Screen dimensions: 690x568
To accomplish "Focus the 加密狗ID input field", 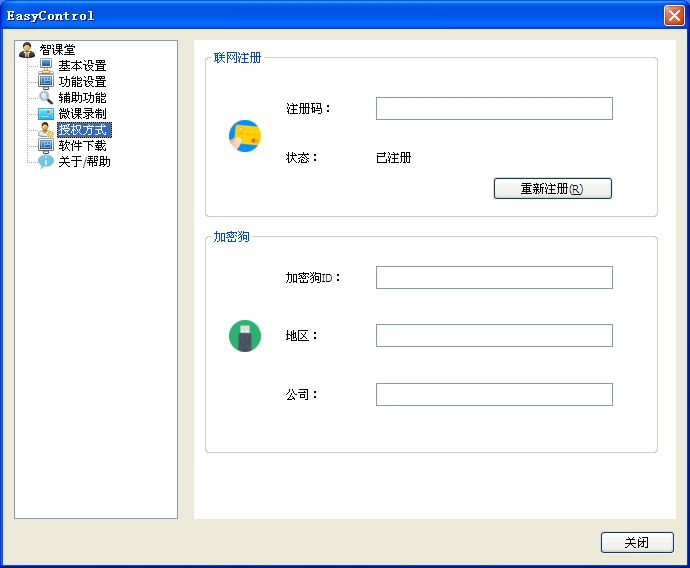I will click(x=494, y=278).
